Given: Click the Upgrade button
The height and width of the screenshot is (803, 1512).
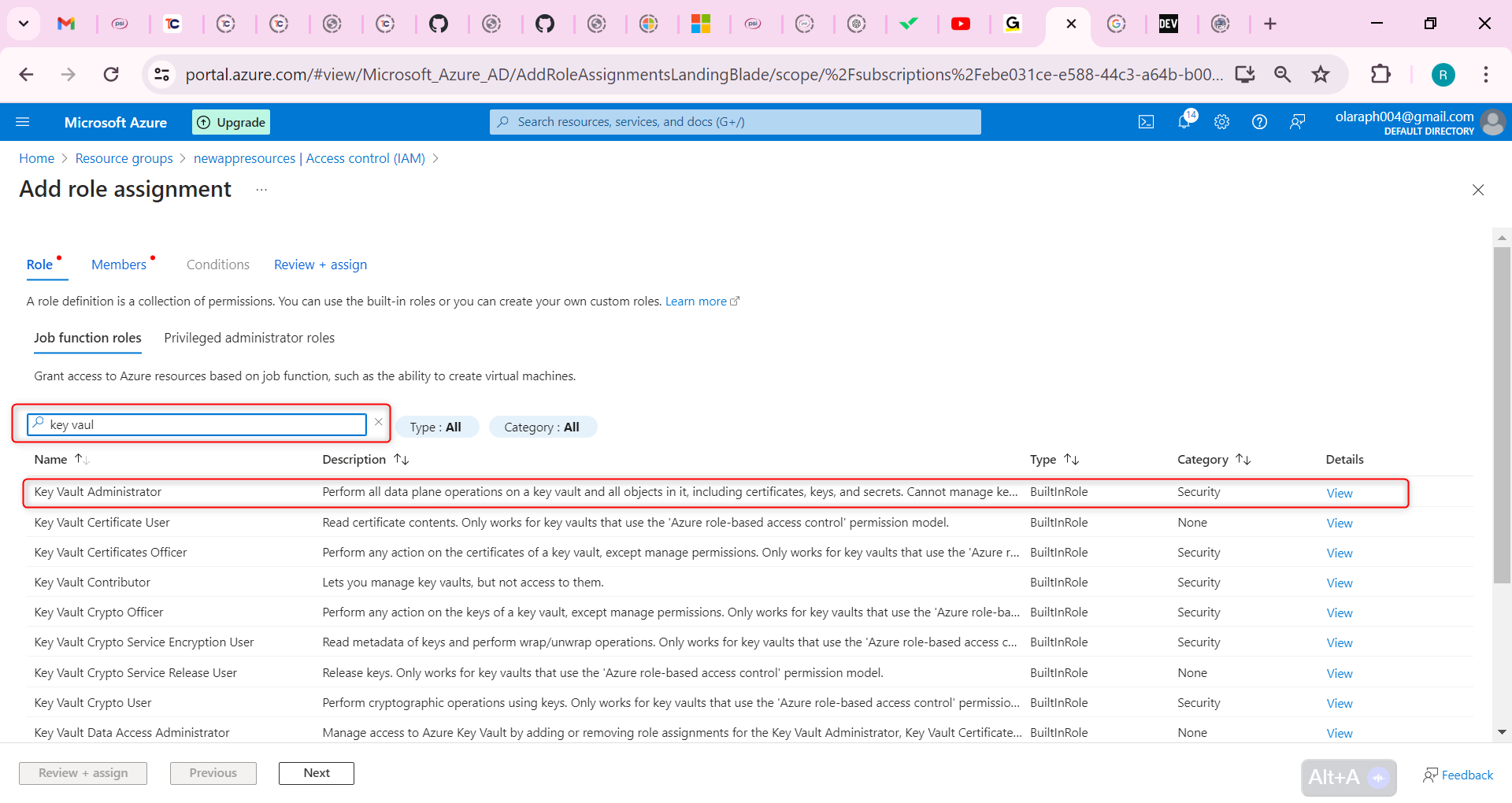Looking at the screenshot, I should (231, 122).
